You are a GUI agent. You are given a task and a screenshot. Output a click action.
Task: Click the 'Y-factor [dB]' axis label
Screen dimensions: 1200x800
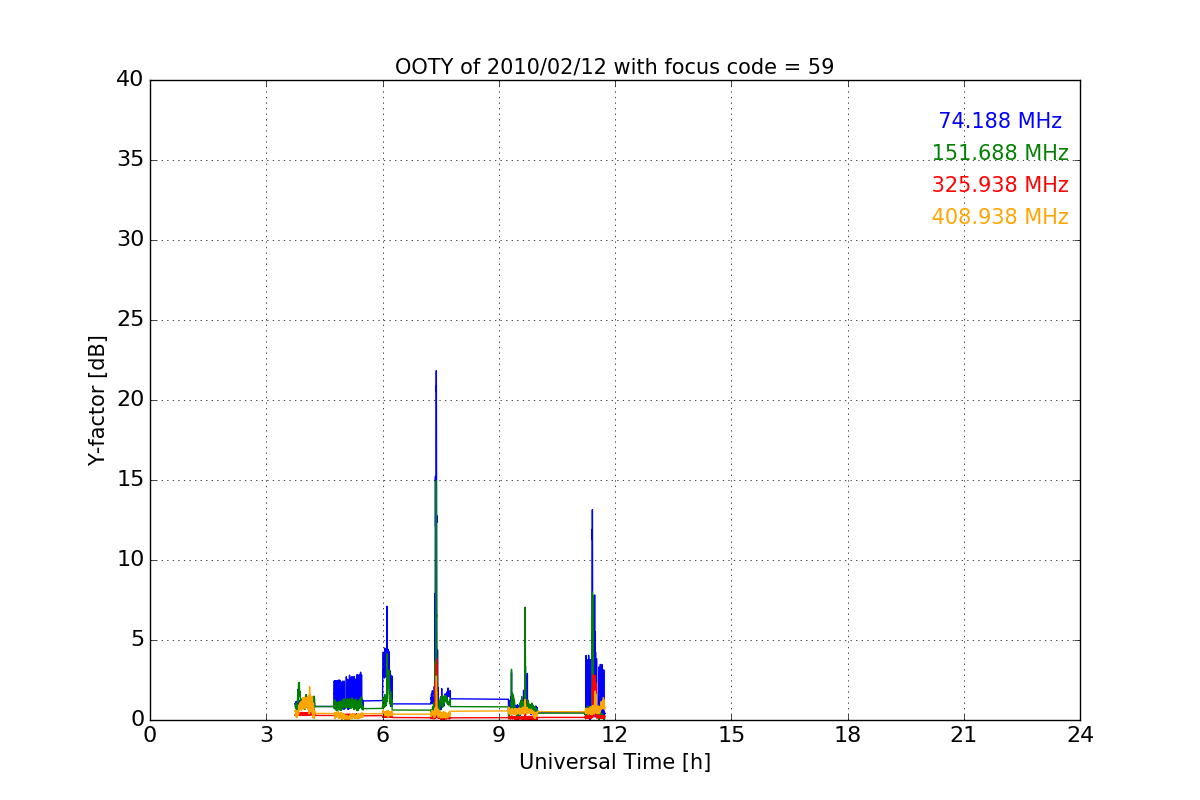97,400
